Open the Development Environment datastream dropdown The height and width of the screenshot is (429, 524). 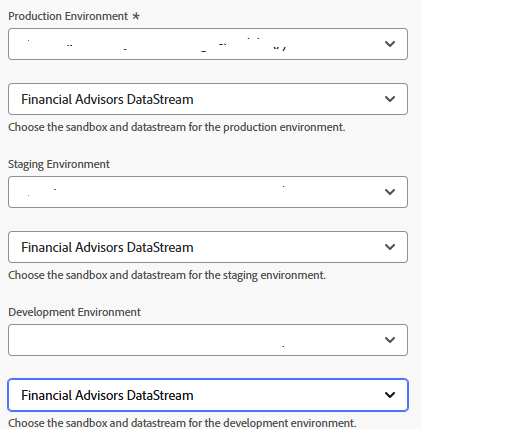[x=208, y=395]
